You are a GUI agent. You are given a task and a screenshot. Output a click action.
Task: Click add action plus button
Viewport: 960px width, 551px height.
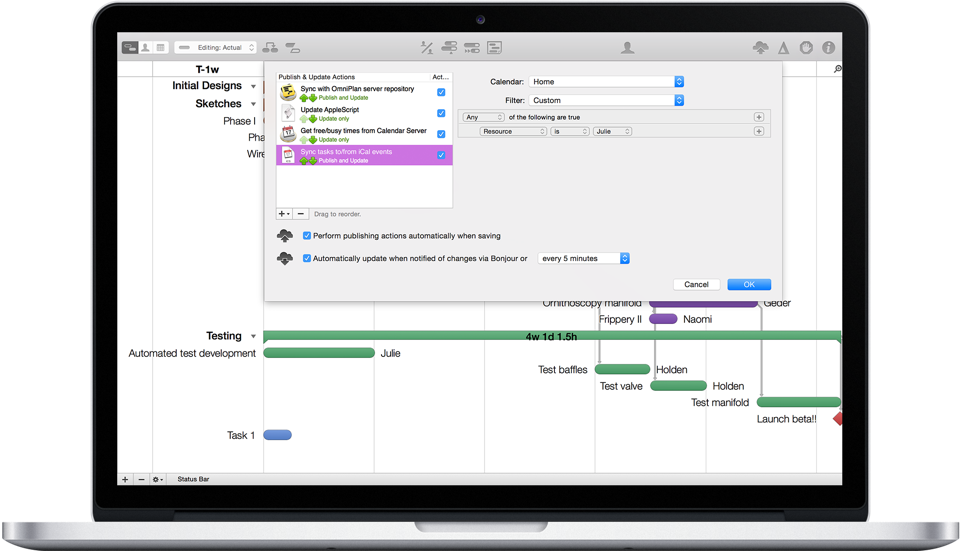(x=284, y=214)
